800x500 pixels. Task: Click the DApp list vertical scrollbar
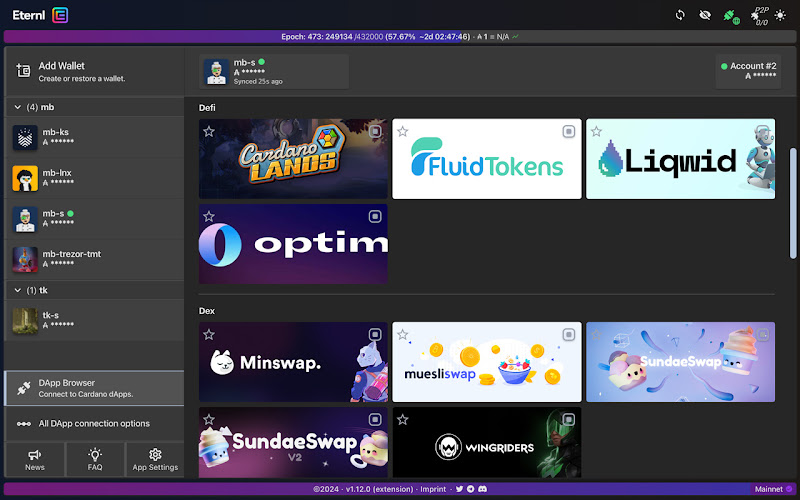click(x=793, y=204)
